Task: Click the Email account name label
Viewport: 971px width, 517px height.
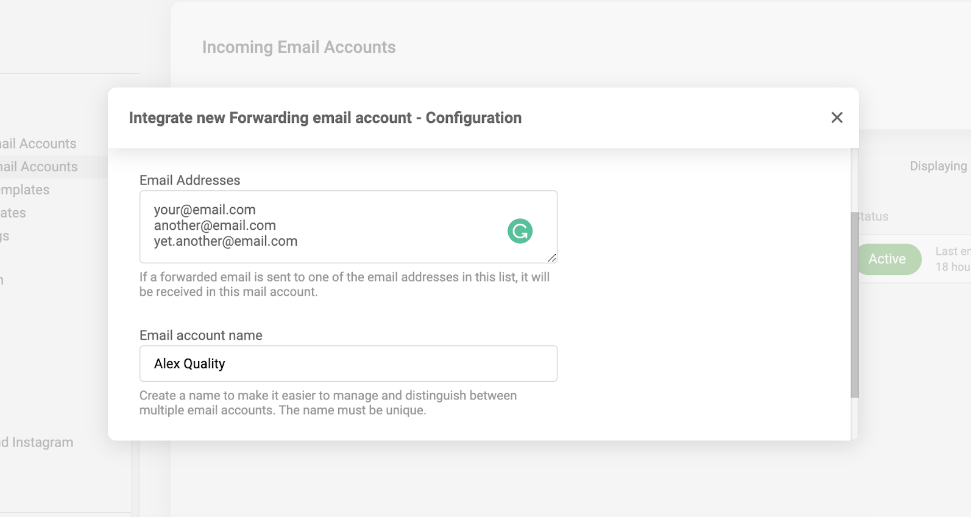Action: 201,335
